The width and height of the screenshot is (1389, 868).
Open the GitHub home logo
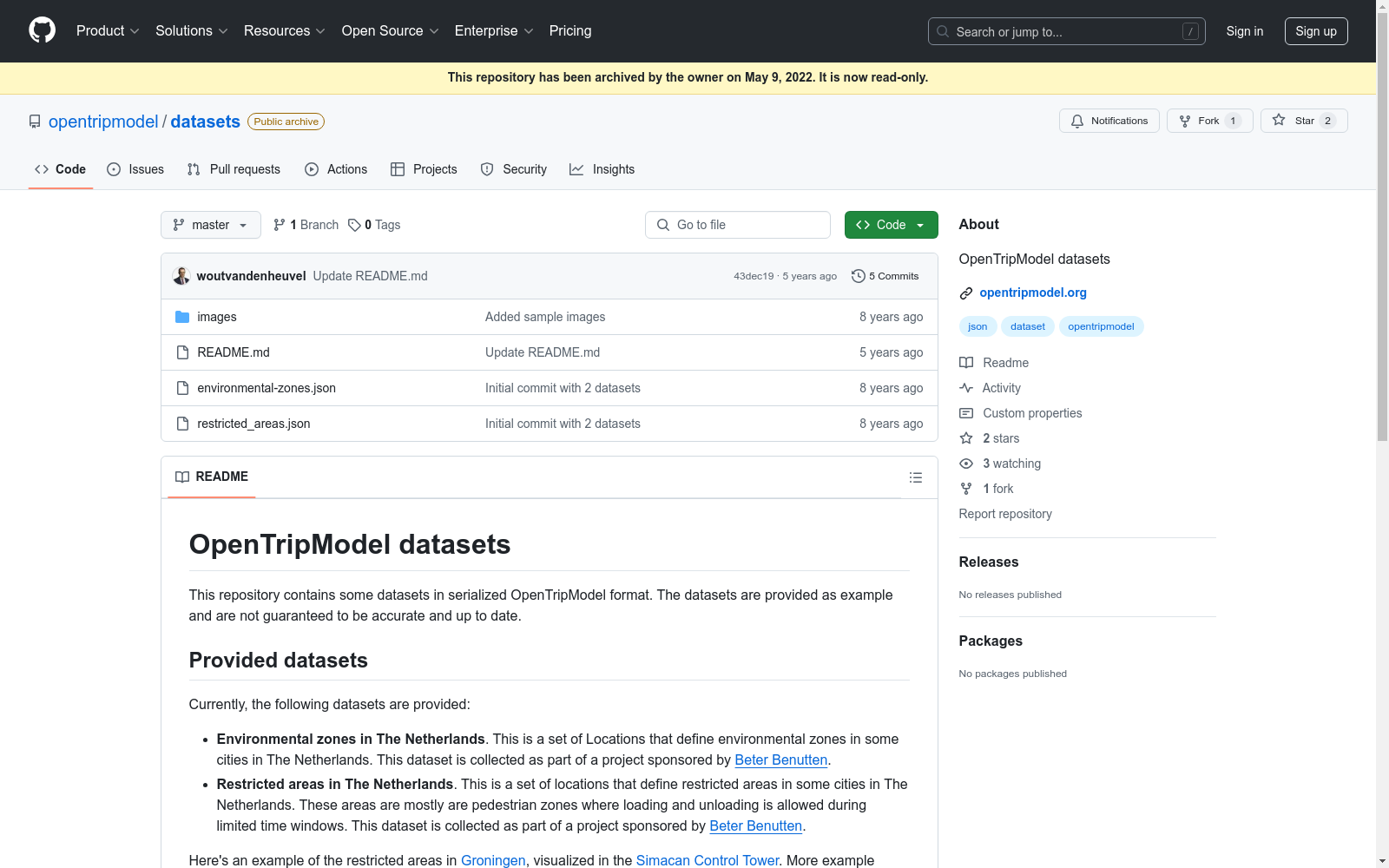tap(42, 30)
